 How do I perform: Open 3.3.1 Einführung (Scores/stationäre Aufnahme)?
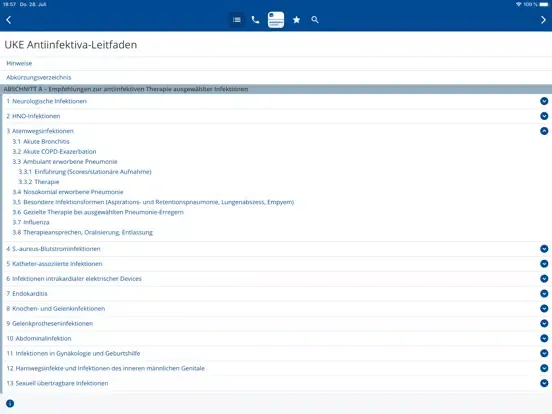coord(85,172)
